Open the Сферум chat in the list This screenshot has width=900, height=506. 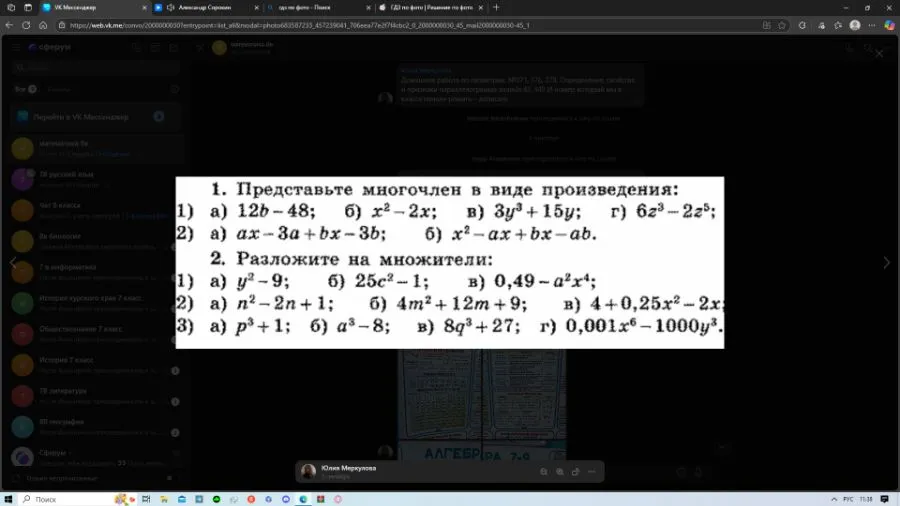(x=95, y=457)
